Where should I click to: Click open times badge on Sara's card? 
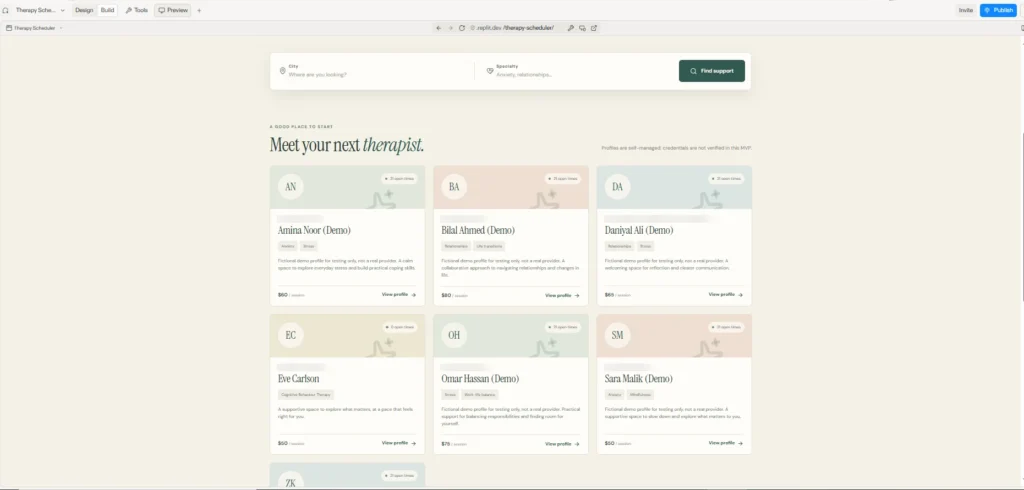(x=726, y=327)
